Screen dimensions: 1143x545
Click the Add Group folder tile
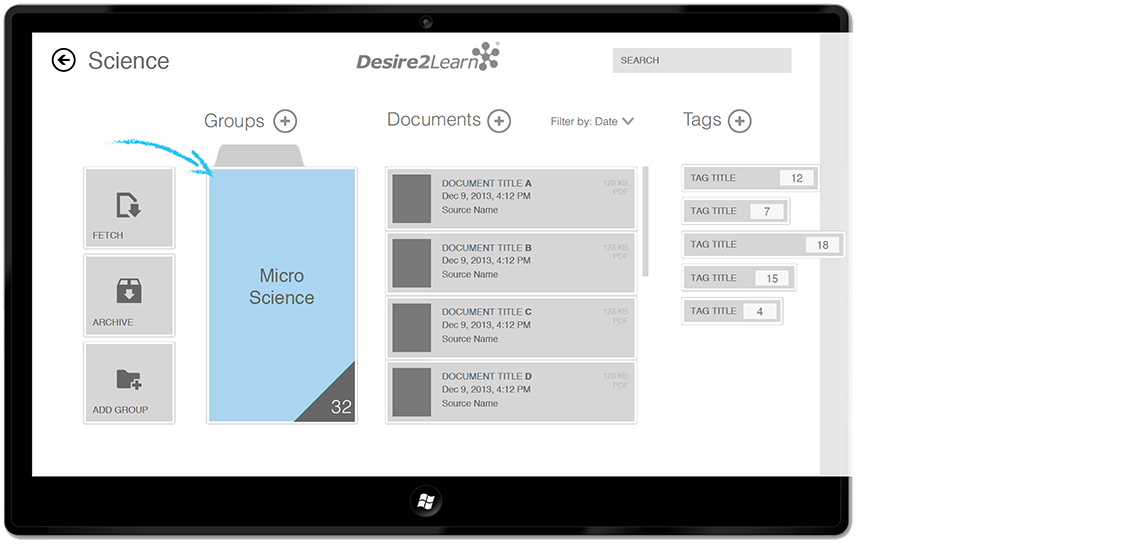click(x=129, y=383)
